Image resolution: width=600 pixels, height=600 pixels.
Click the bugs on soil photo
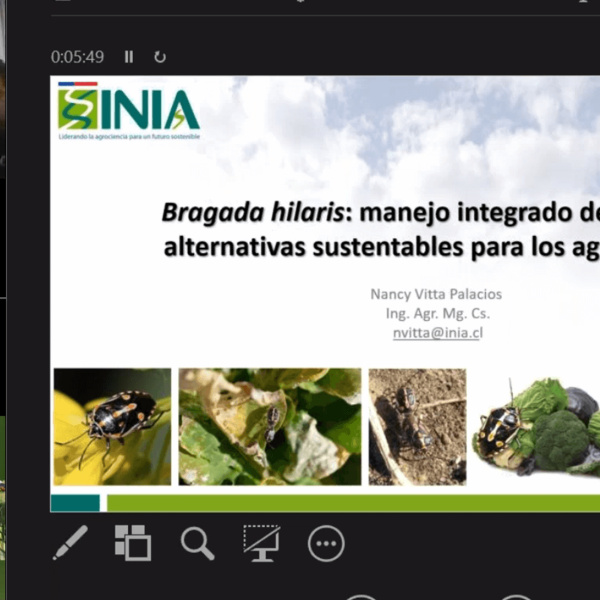click(x=417, y=427)
